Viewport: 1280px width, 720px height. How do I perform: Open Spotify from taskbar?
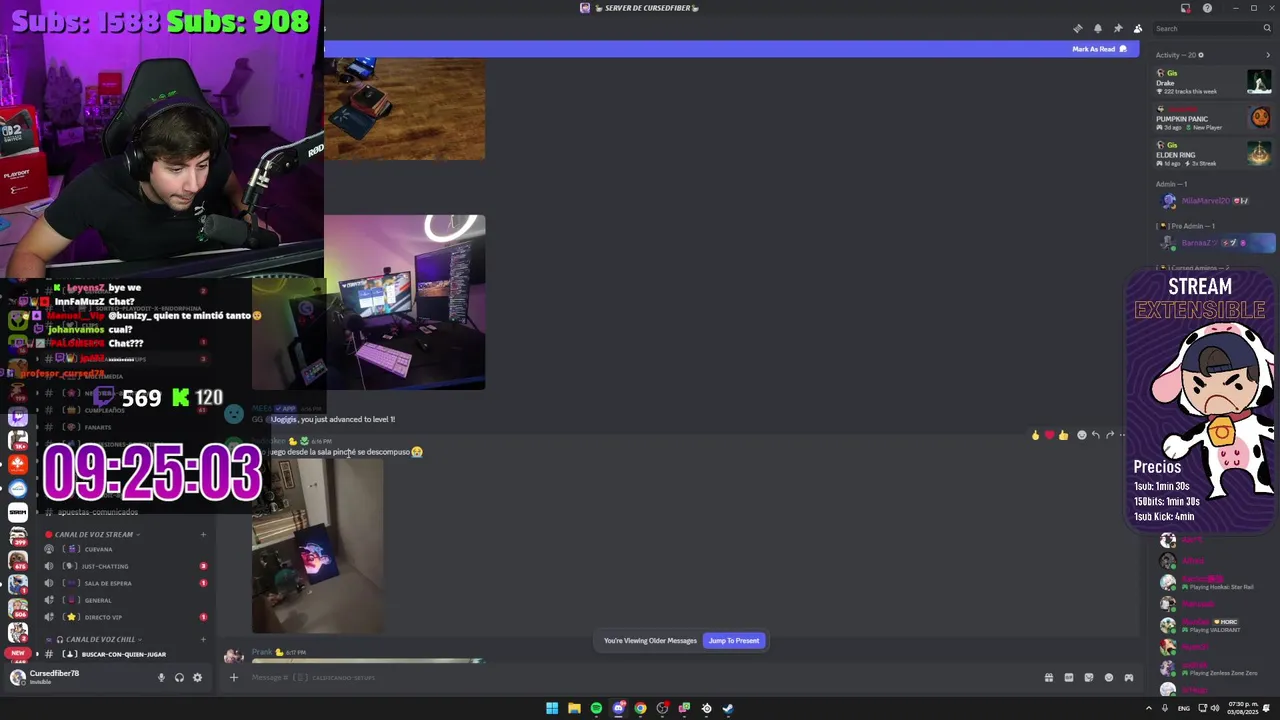click(596, 708)
